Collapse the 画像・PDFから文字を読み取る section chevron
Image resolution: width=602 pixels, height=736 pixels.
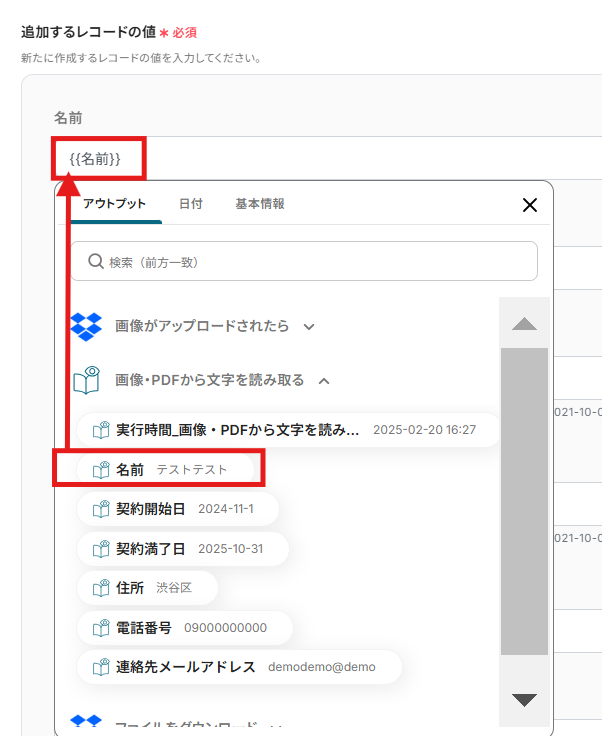click(x=324, y=381)
